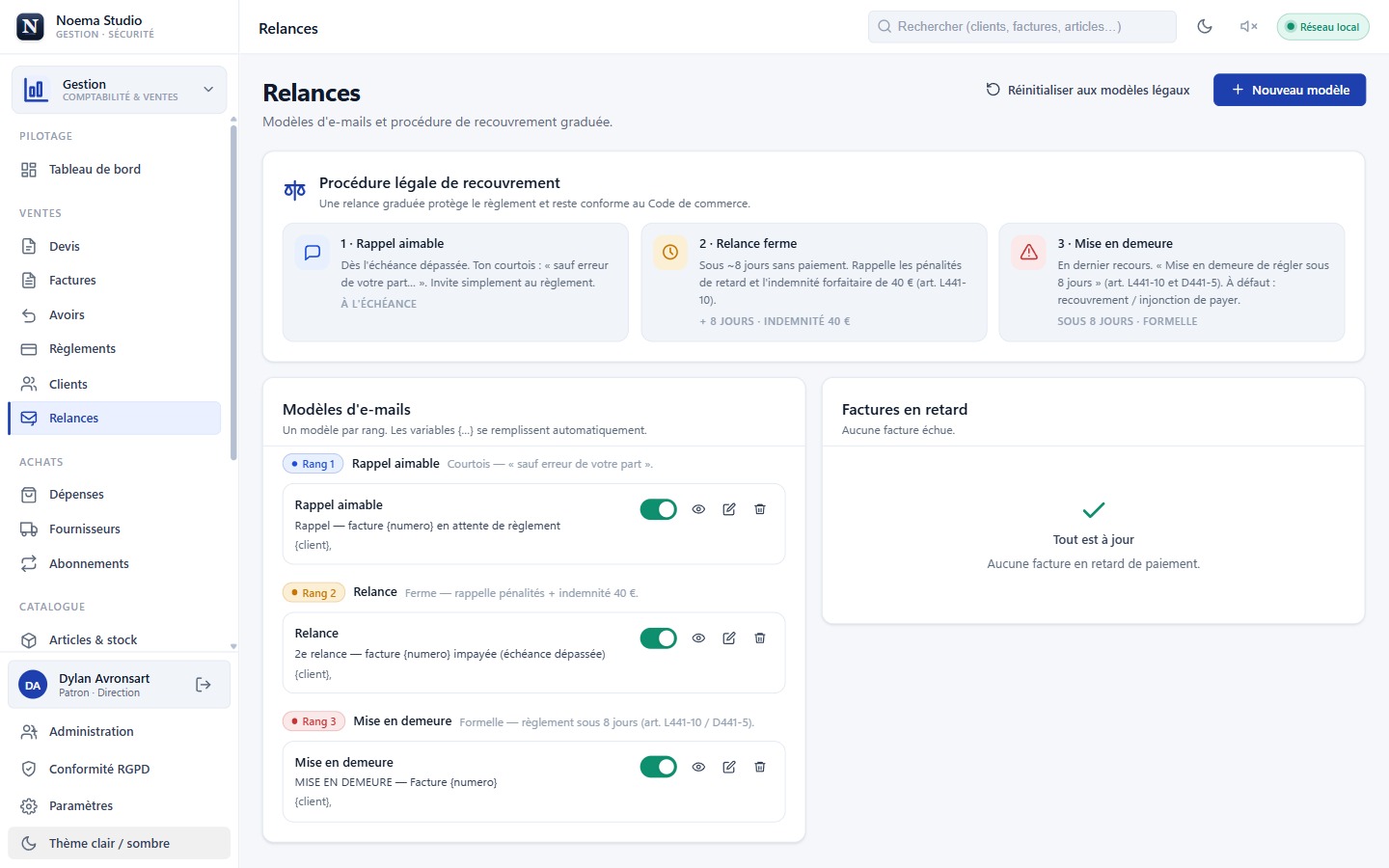Click Nouveau modèle button
1389x868 pixels.
1290,90
